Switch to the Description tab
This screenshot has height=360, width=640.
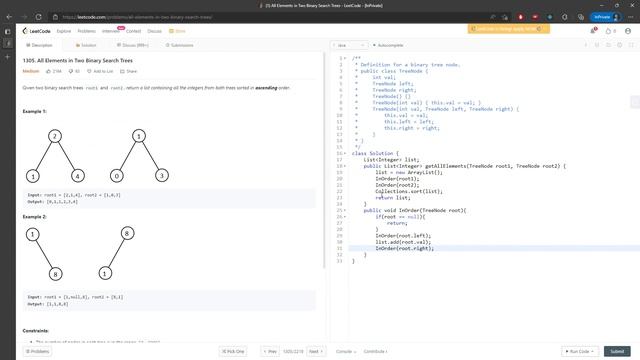(39, 45)
